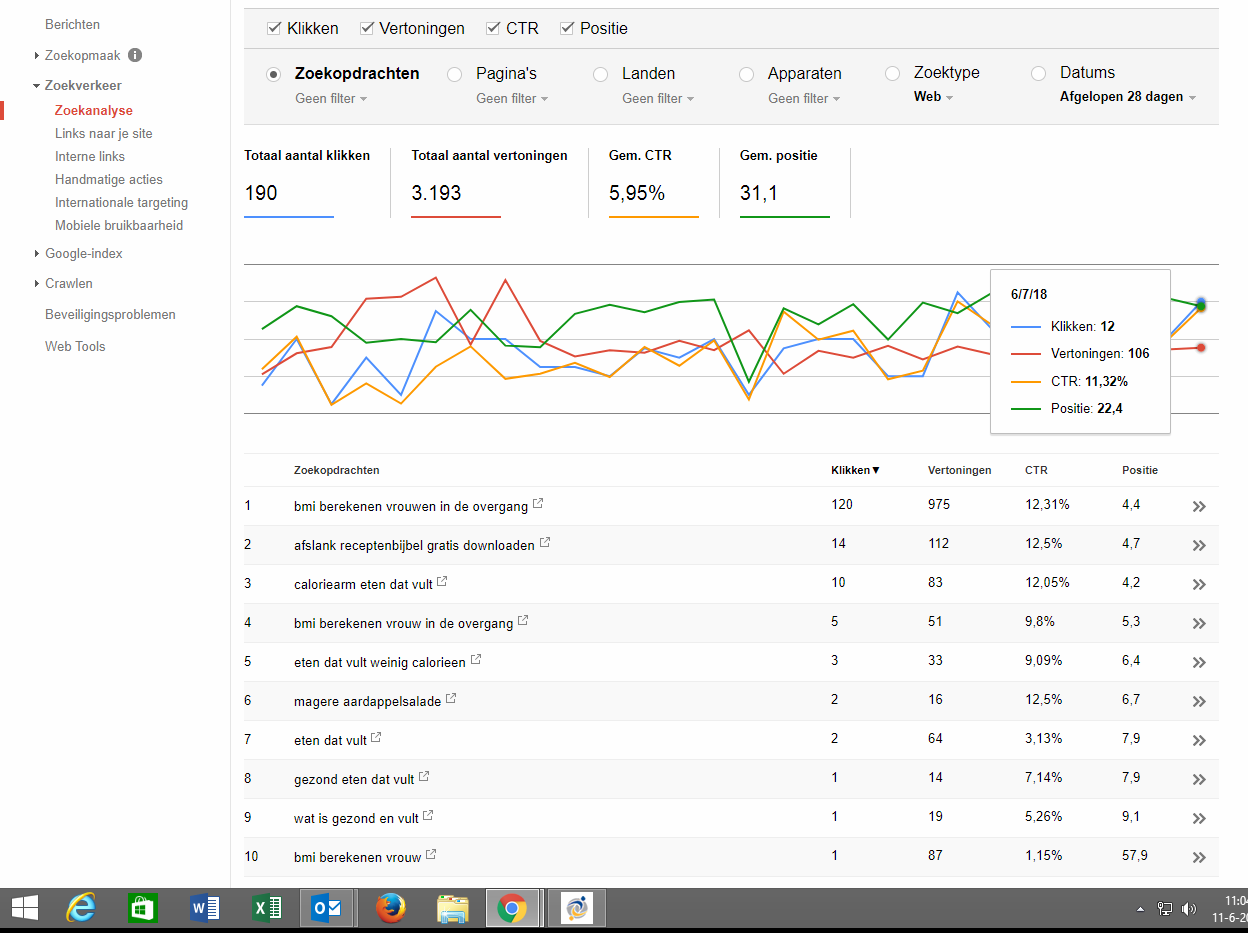Select the Apparaten radio button
Image resolution: width=1248 pixels, height=933 pixels.
pyautogui.click(x=746, y=74)
